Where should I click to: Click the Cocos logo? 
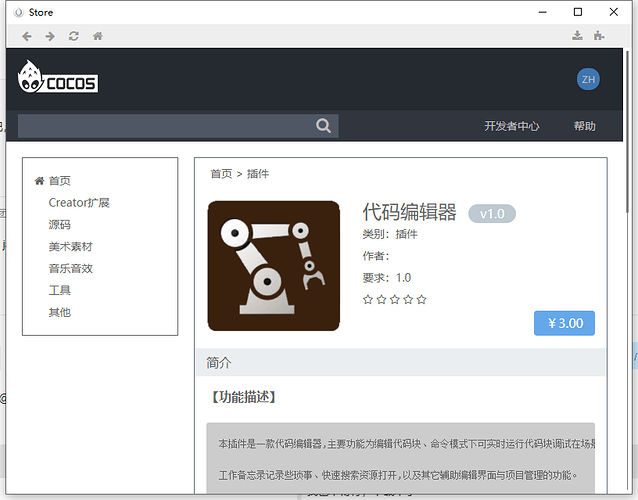click(57, 77)
